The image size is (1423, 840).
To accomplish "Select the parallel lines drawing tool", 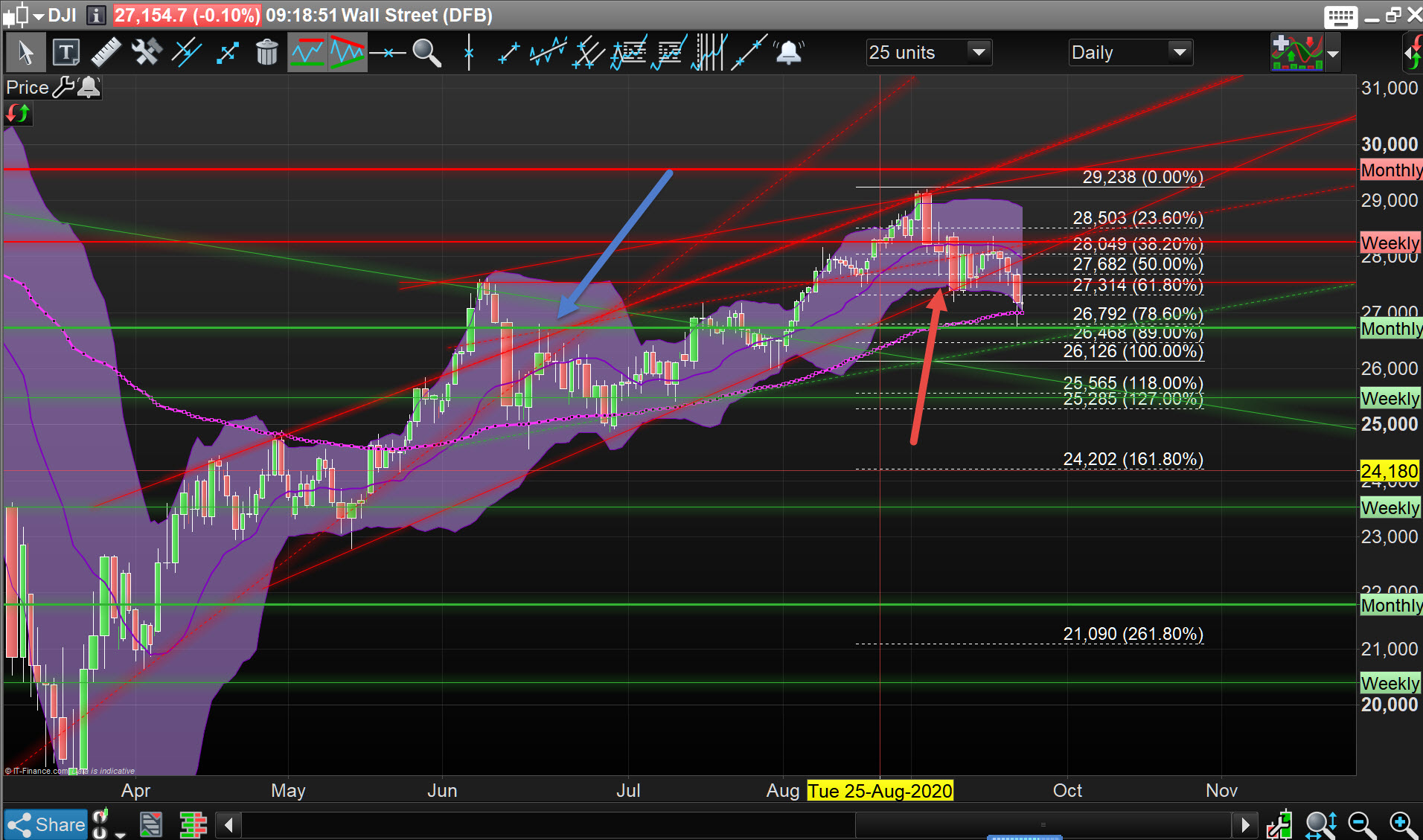I will [187, 53].
